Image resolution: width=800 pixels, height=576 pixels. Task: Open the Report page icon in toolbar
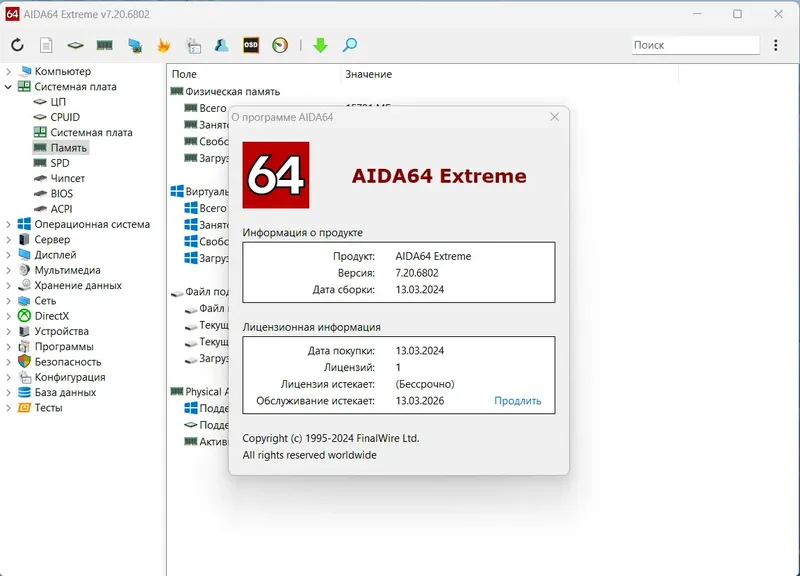point(46,45)
